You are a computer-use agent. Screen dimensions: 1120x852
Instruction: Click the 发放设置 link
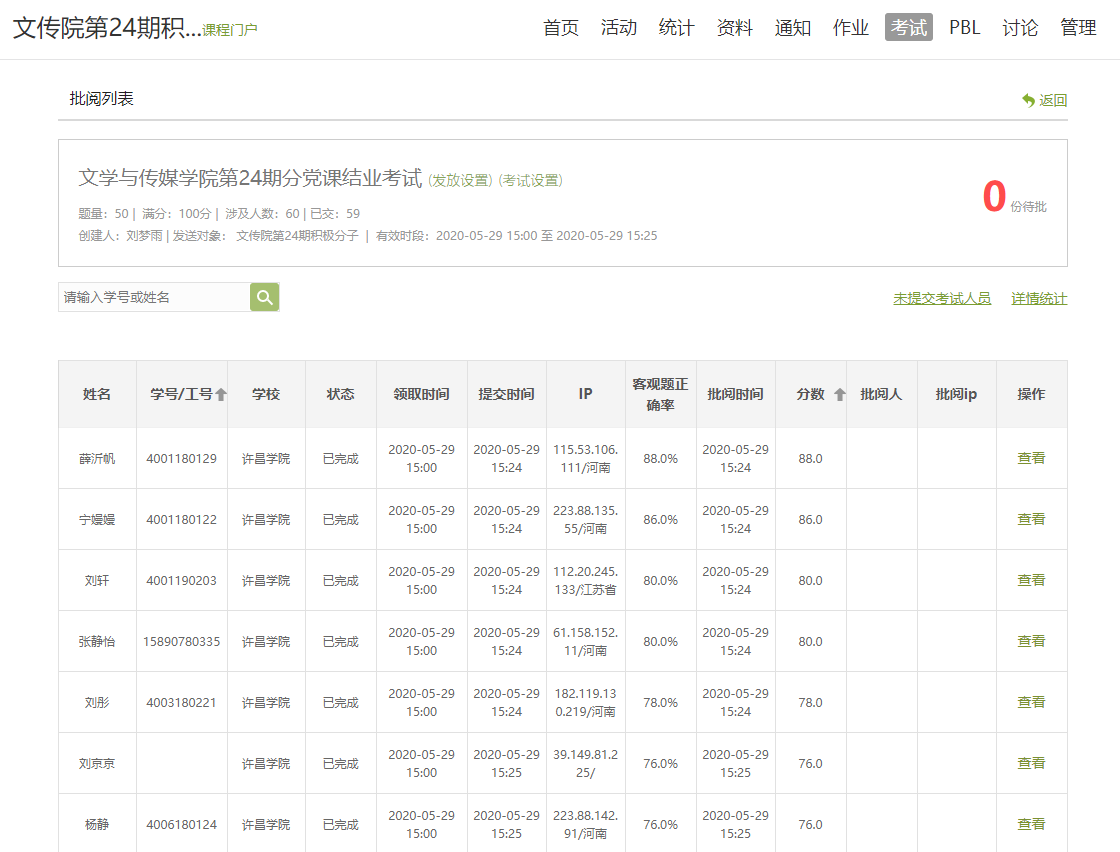[x=460, y=181]
